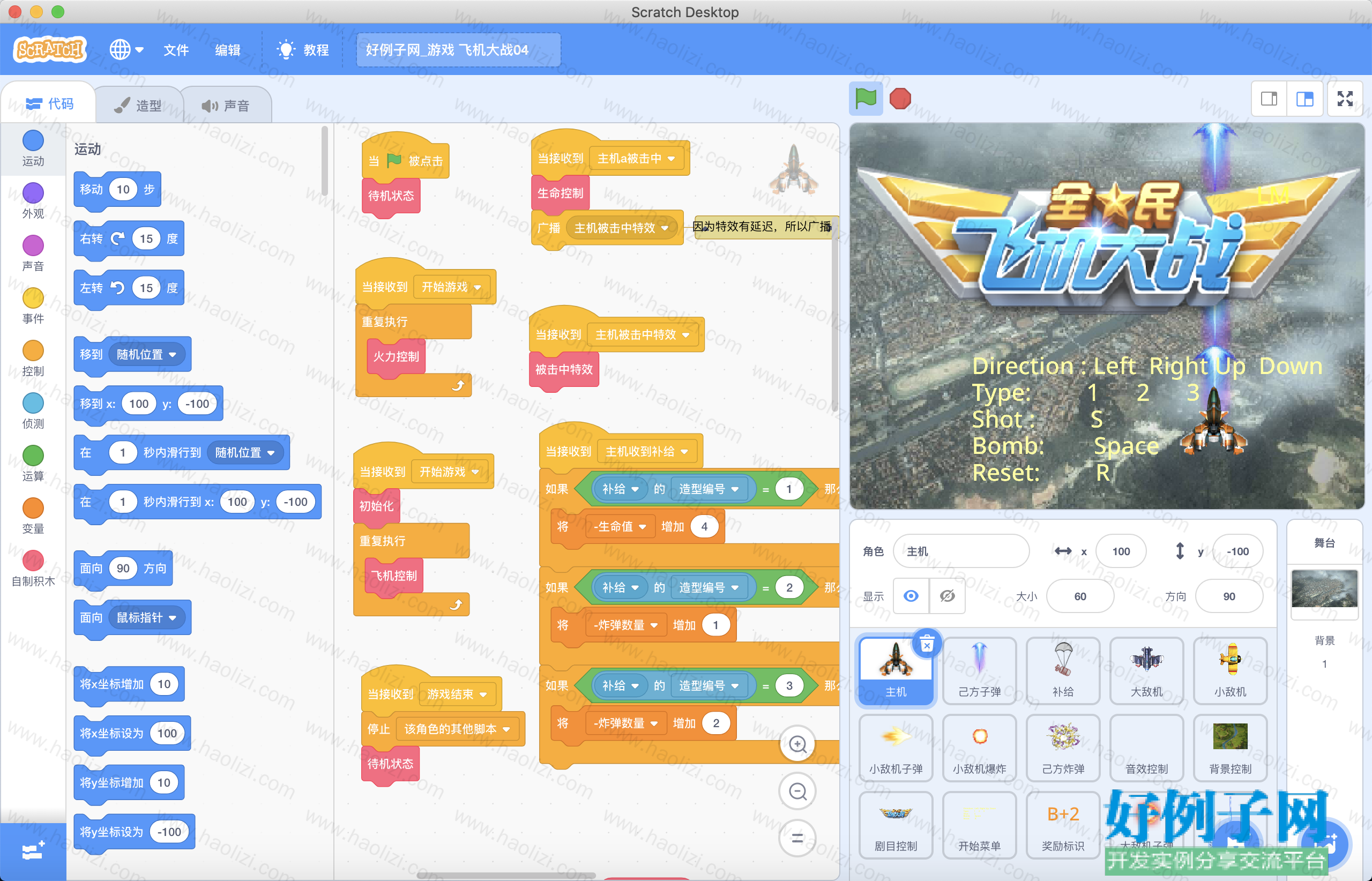The height and width of the screenshot is (881, 1372).
Task: Select the 开始菜单 sprite
Action: pyautogui.click(x=980, y=825)
